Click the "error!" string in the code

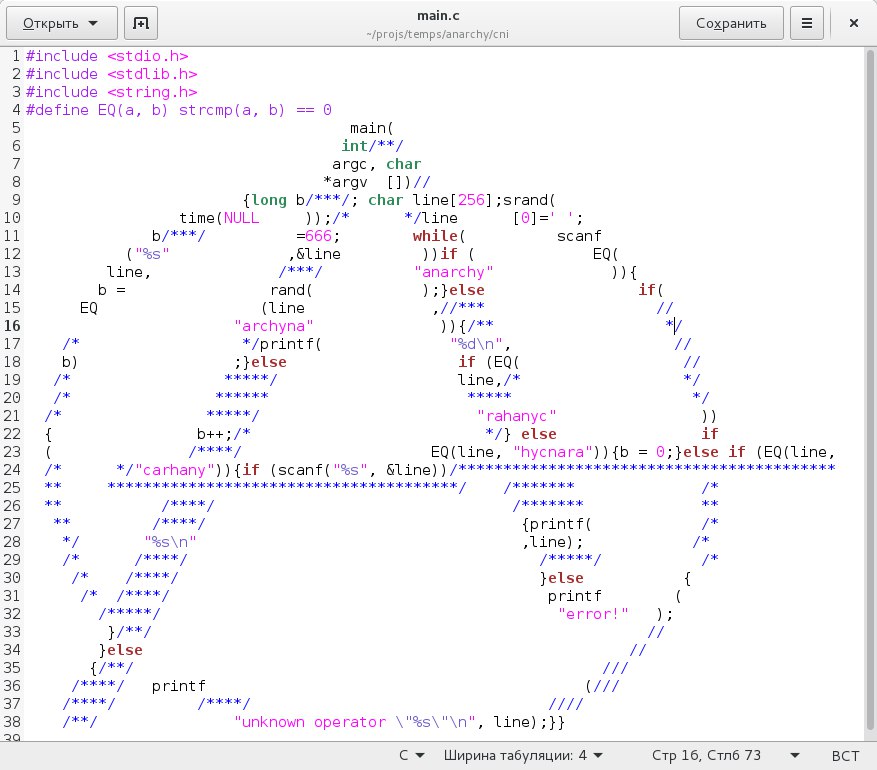(594, 614)
